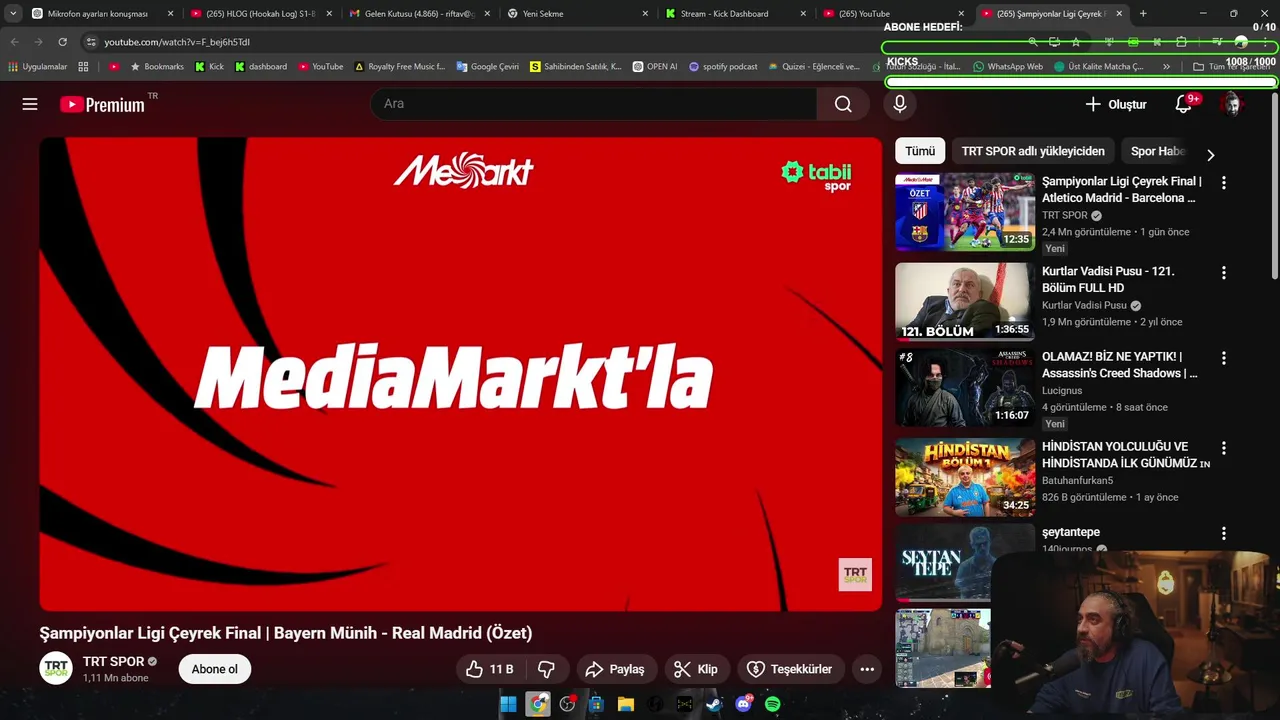Expand hidden bookmarks with double chevron
This screenshot has width=1280, height=720.
pyautogui.click(x=1166, y=67)
